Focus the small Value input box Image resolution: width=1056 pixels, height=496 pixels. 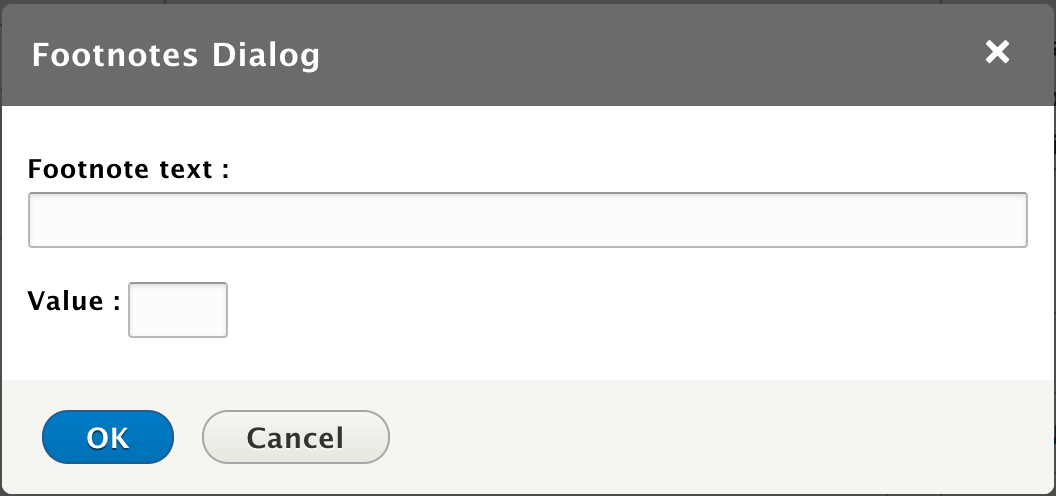(x=178, y=310)
